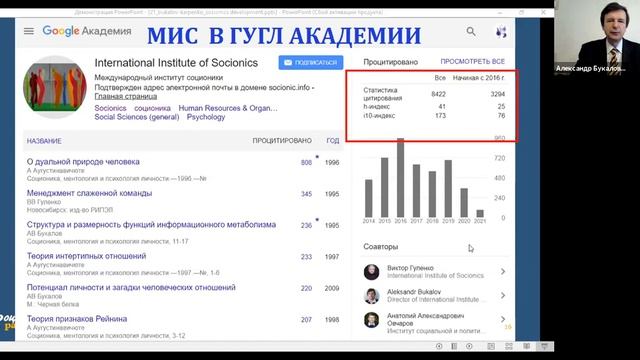Click the total citations value 8422
640x360 pixels.
pyautogui.click(x=438, y=94)
